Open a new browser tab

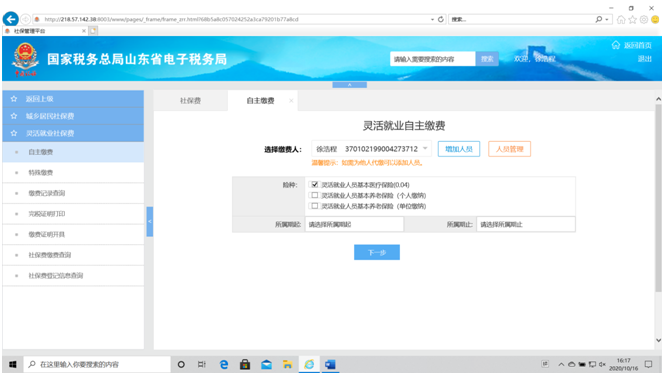(93, 30)
